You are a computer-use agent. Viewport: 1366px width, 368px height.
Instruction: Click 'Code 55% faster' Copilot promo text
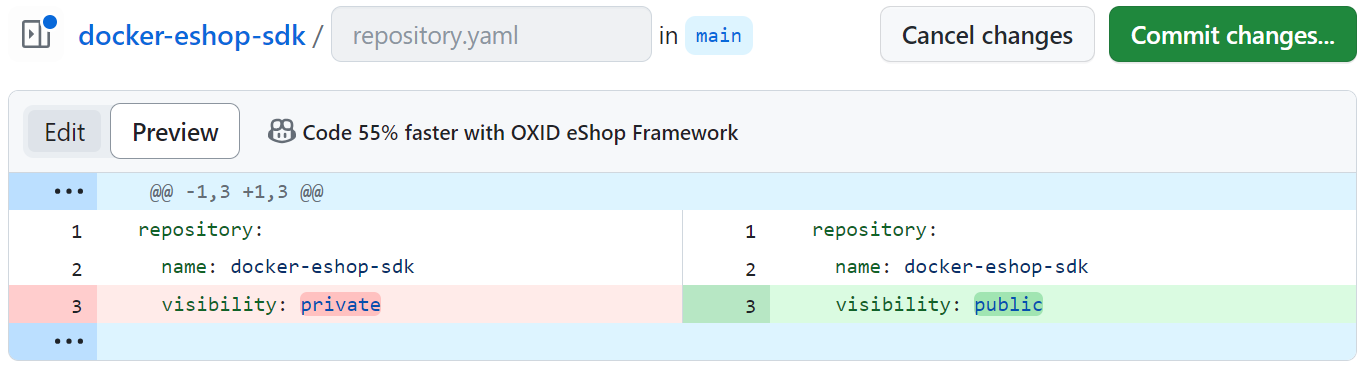[x=520, y=132]
